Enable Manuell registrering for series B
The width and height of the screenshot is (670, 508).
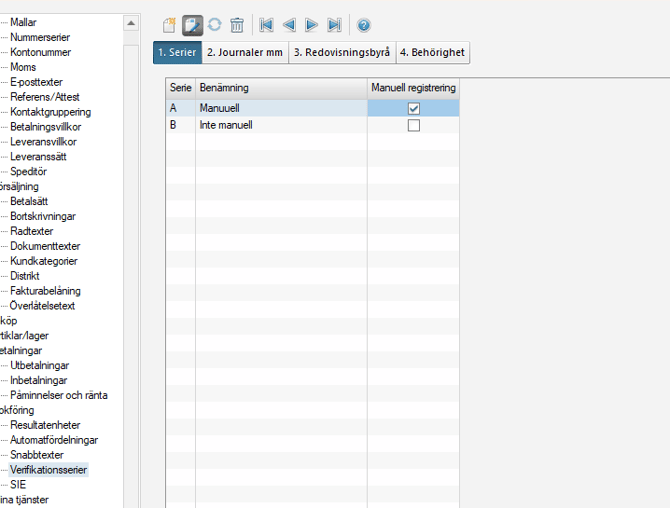(x=413, y=125)
